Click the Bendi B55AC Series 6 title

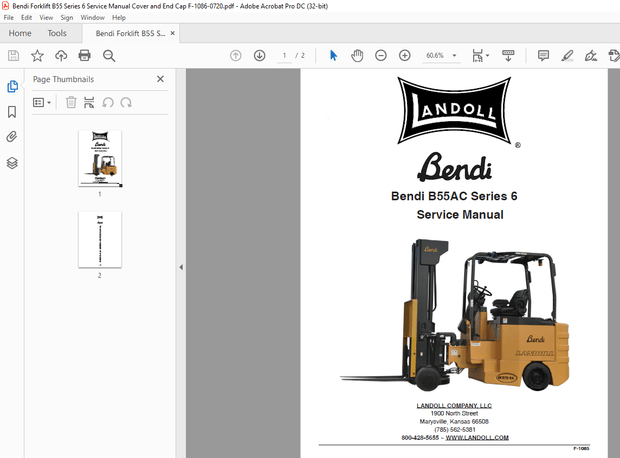tap(454, 196)
